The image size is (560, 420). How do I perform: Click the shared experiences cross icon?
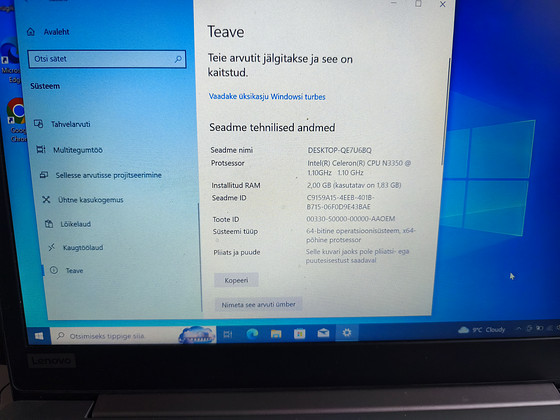tap(46, 199)
